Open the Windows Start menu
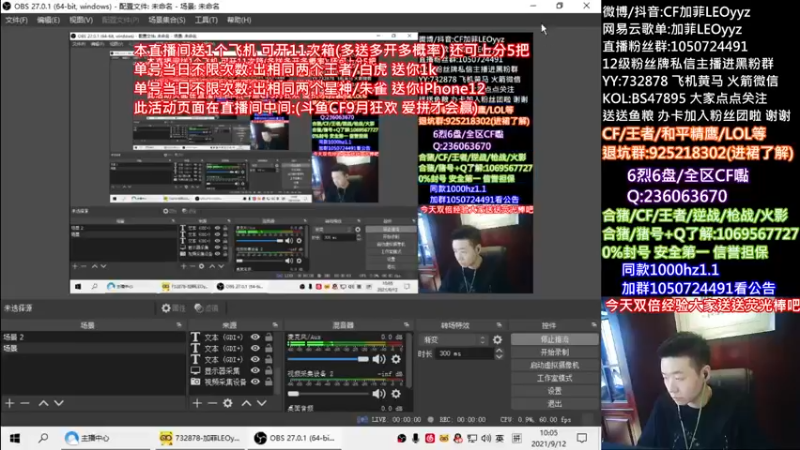The height and width of the screenshot is (450, 800). [x=15, y=438]
